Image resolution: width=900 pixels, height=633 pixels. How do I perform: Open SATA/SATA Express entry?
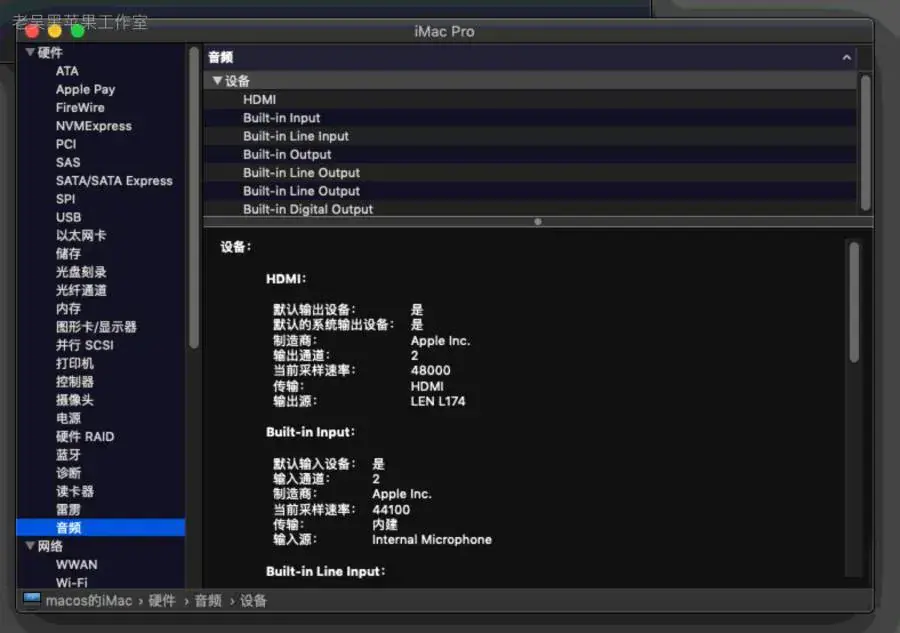click(114, 181)
